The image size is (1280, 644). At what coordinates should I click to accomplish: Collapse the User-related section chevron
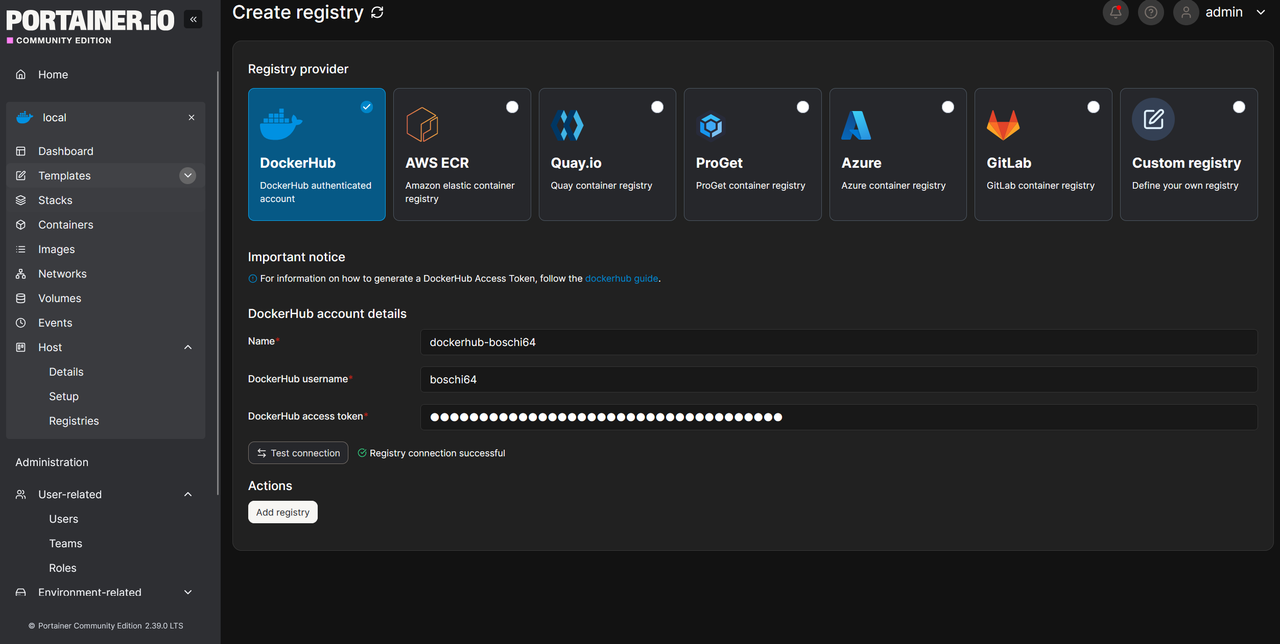(188, 495)
